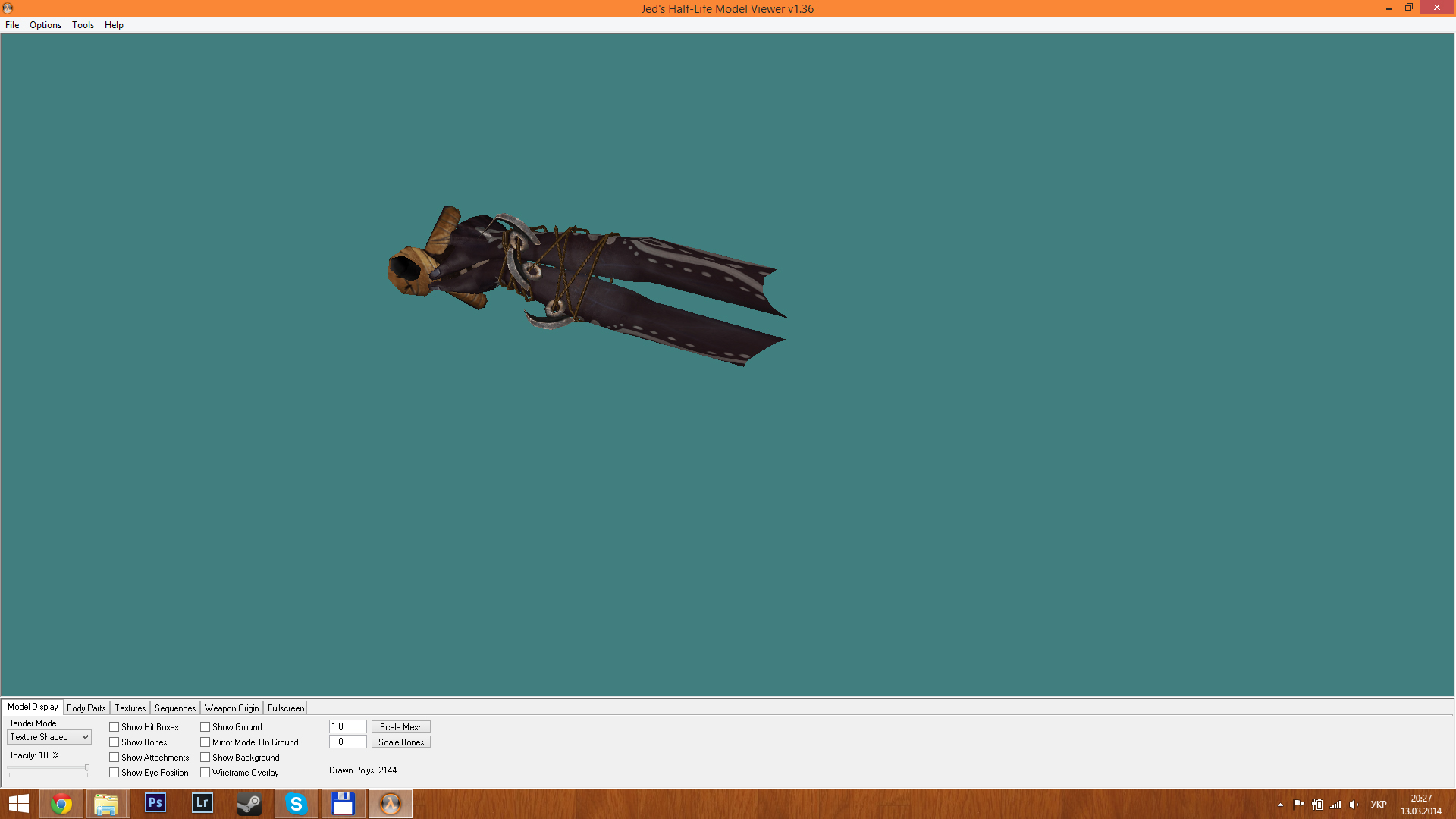This screenshot has width=1456, height=819.
Task: Open the File menu
Action: pos(12,25)
